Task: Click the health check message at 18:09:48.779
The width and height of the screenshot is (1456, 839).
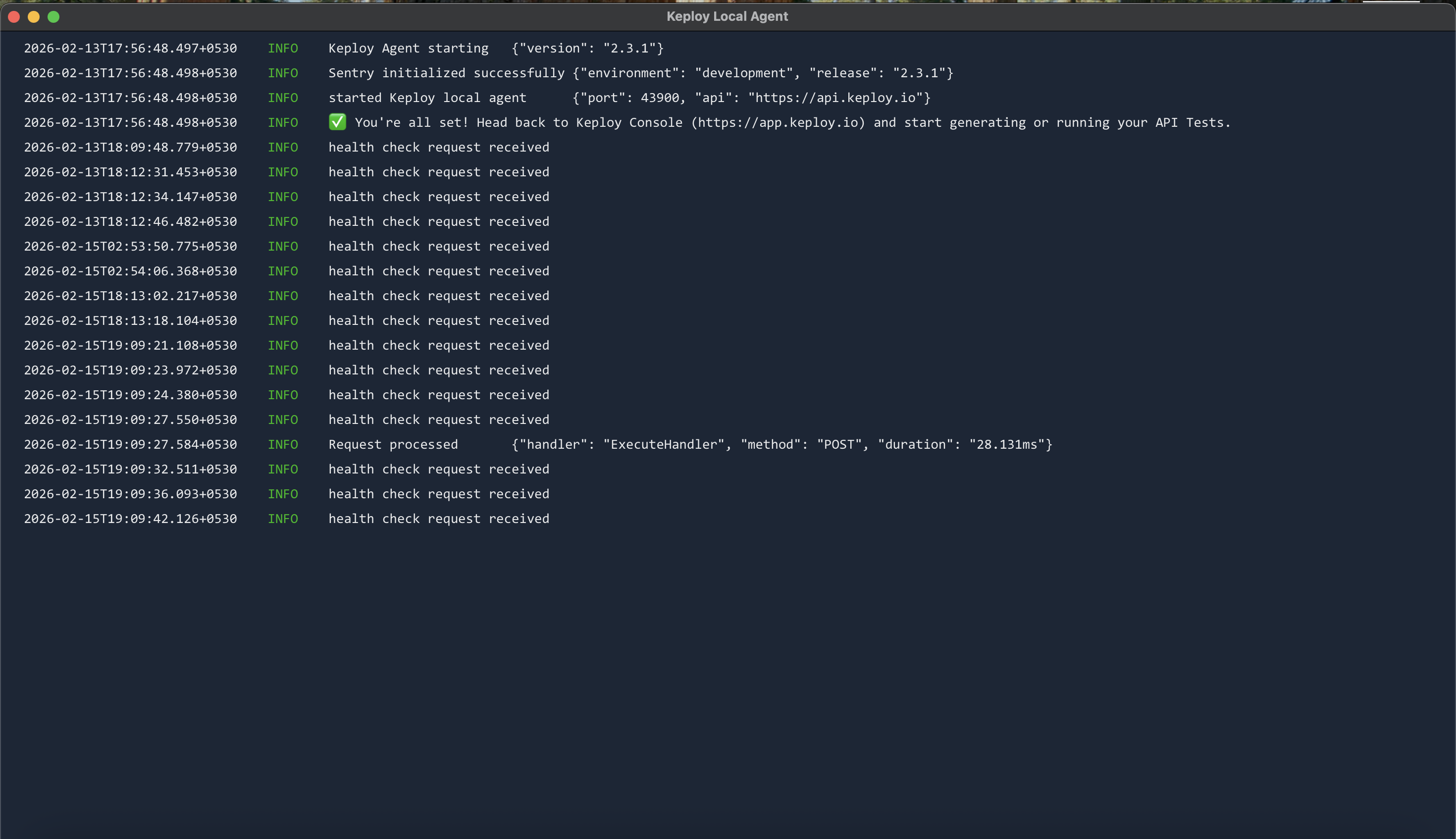Action: (x=438, y=148)
